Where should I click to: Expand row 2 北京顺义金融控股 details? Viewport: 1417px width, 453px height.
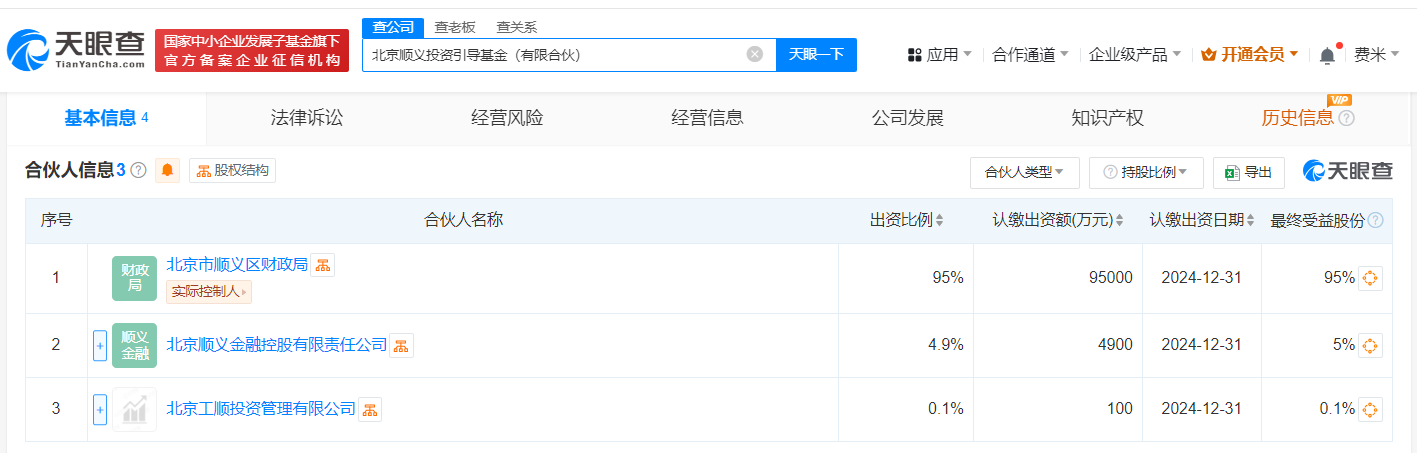click(100, 346)
